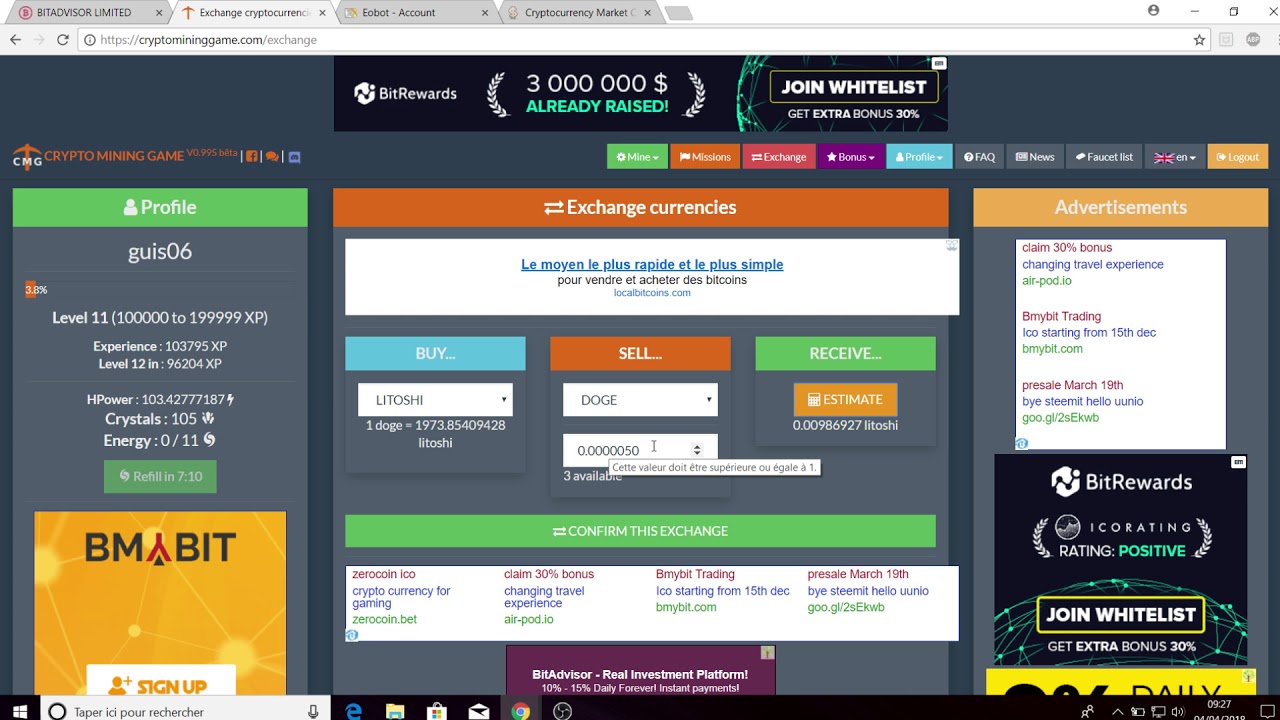Open the Windows Start menu
The image size is (1280, 720).
(20, 711)
